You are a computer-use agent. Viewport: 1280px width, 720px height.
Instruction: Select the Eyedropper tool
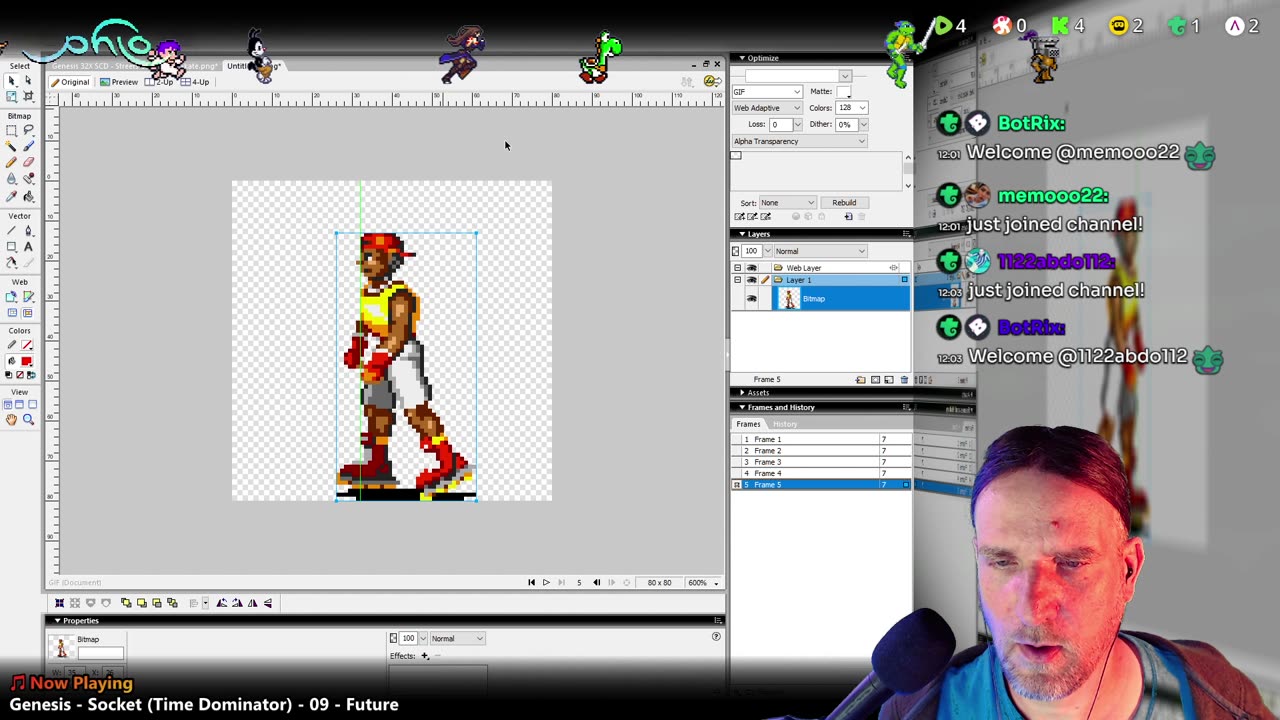click(11, 196)
